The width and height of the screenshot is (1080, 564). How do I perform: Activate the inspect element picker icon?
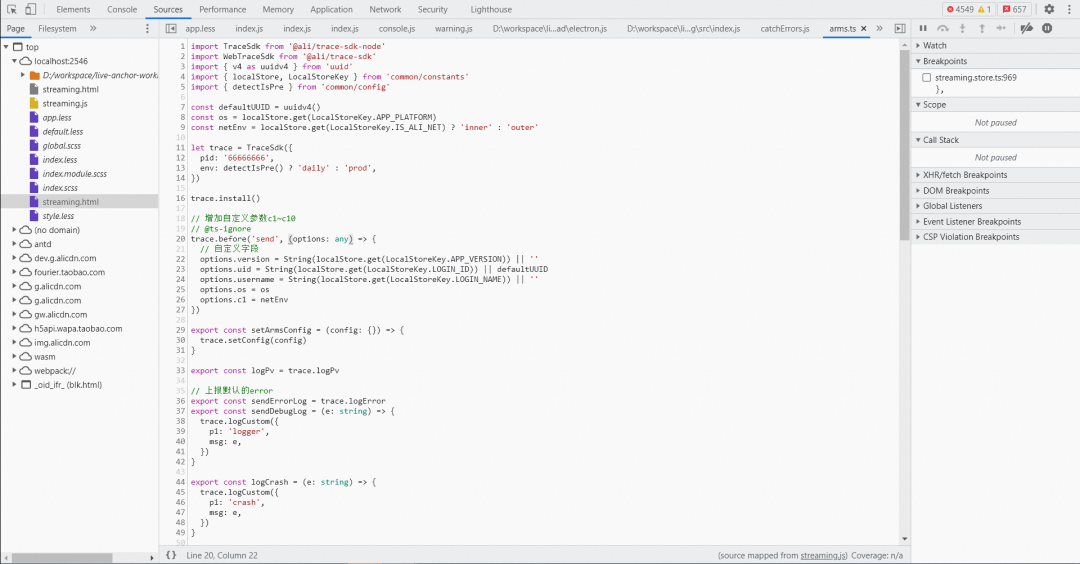[12, 10]
